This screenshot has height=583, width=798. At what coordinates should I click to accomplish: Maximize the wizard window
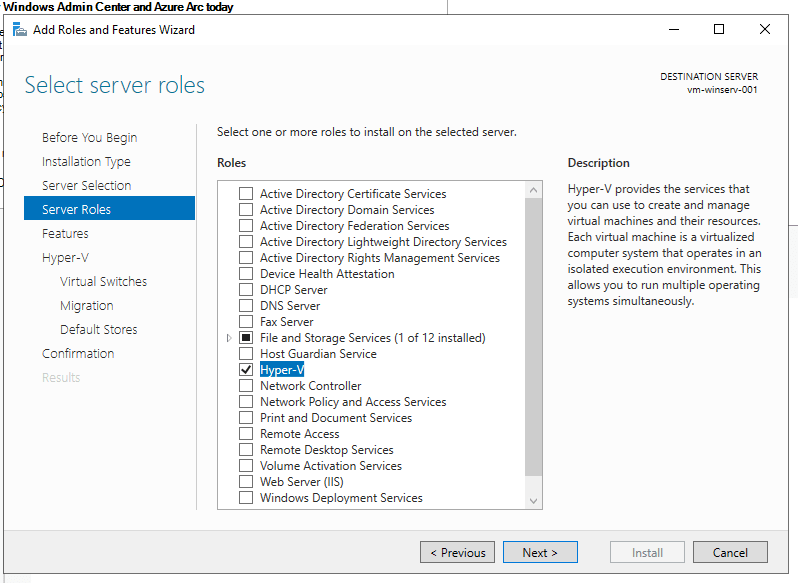pos(719,30)
